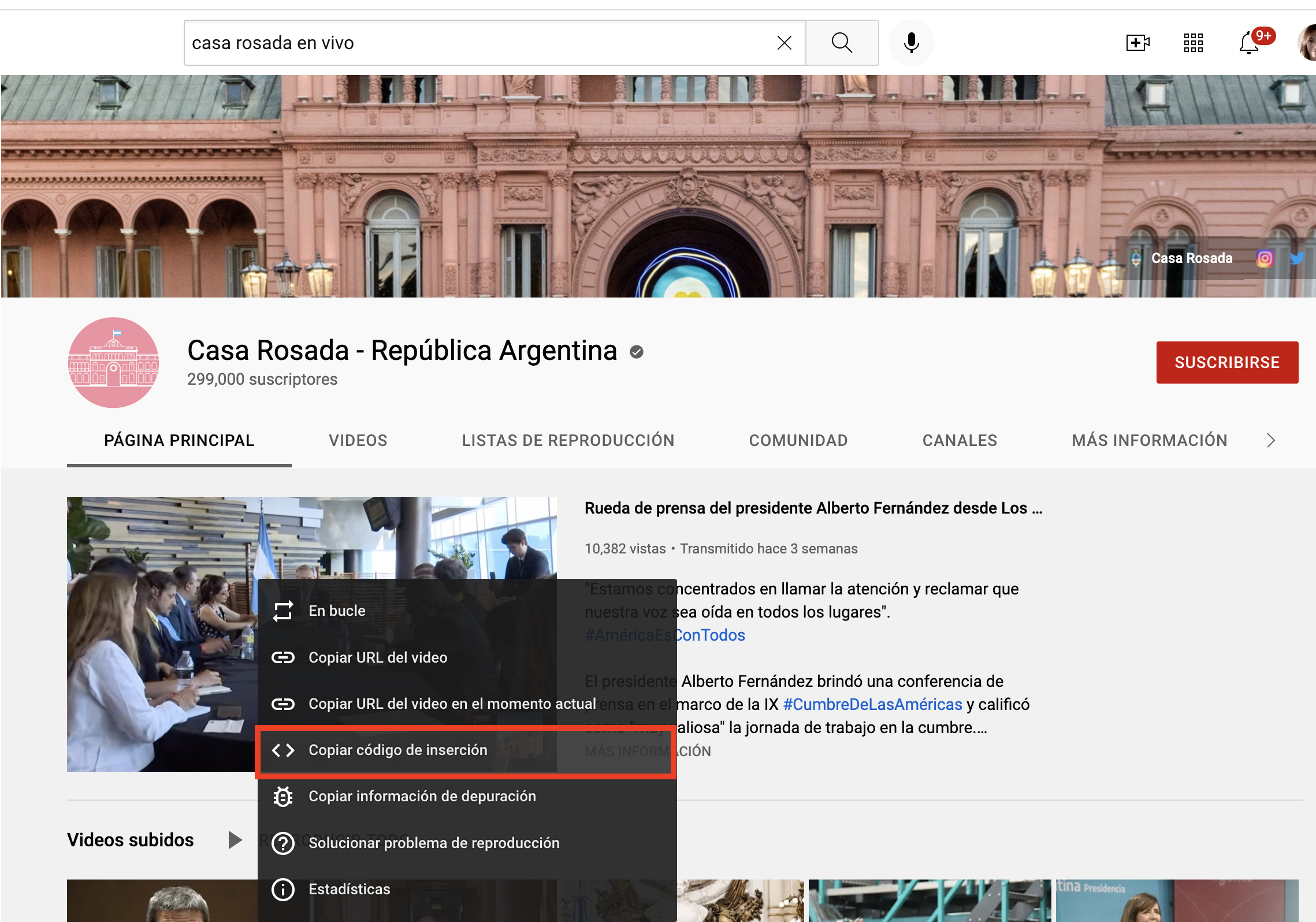Open the notifications bell
The image size is (1316, 922).
click(x=1249, y=43)
